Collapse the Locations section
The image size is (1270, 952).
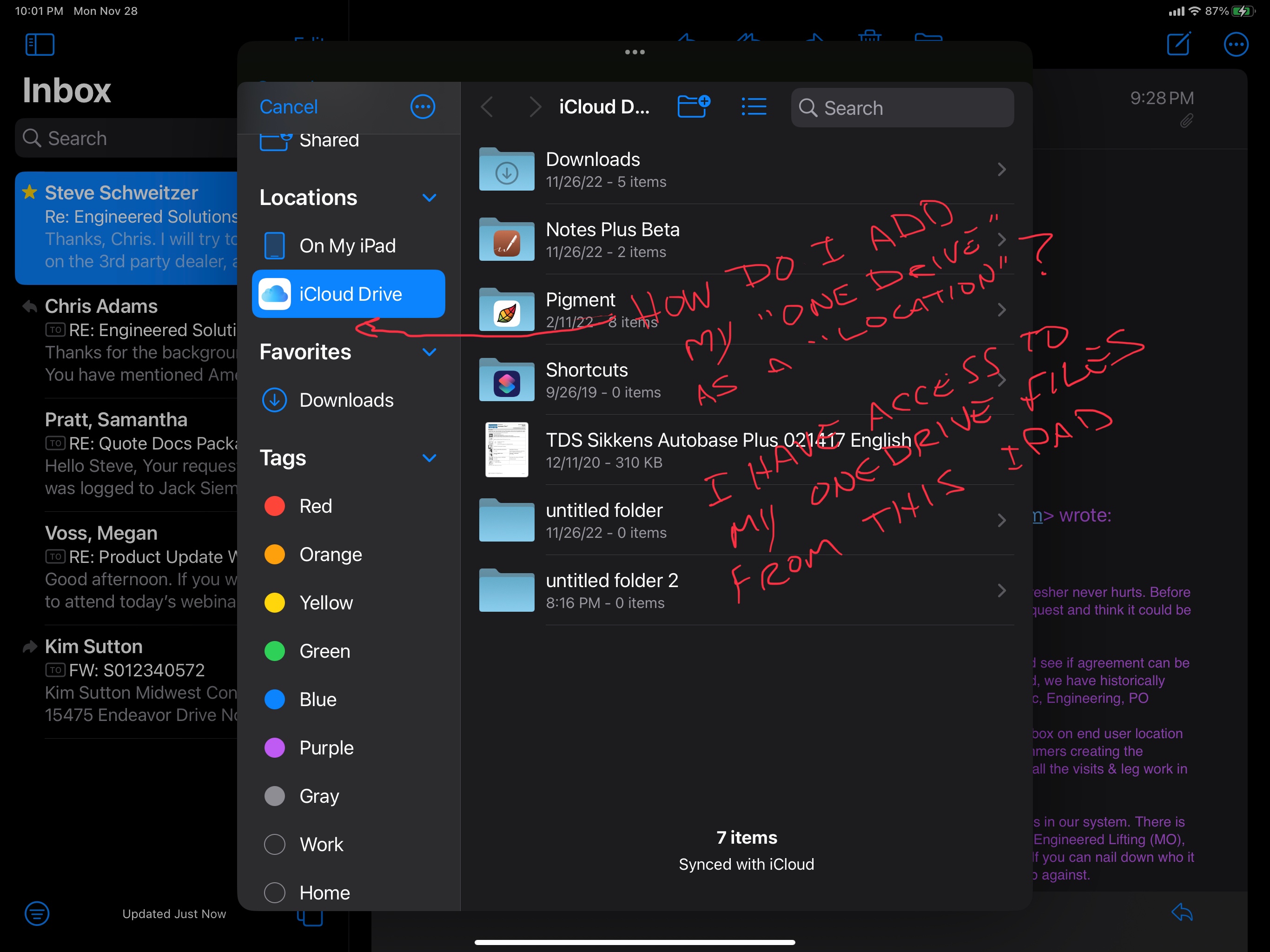[x=430, y=198]
